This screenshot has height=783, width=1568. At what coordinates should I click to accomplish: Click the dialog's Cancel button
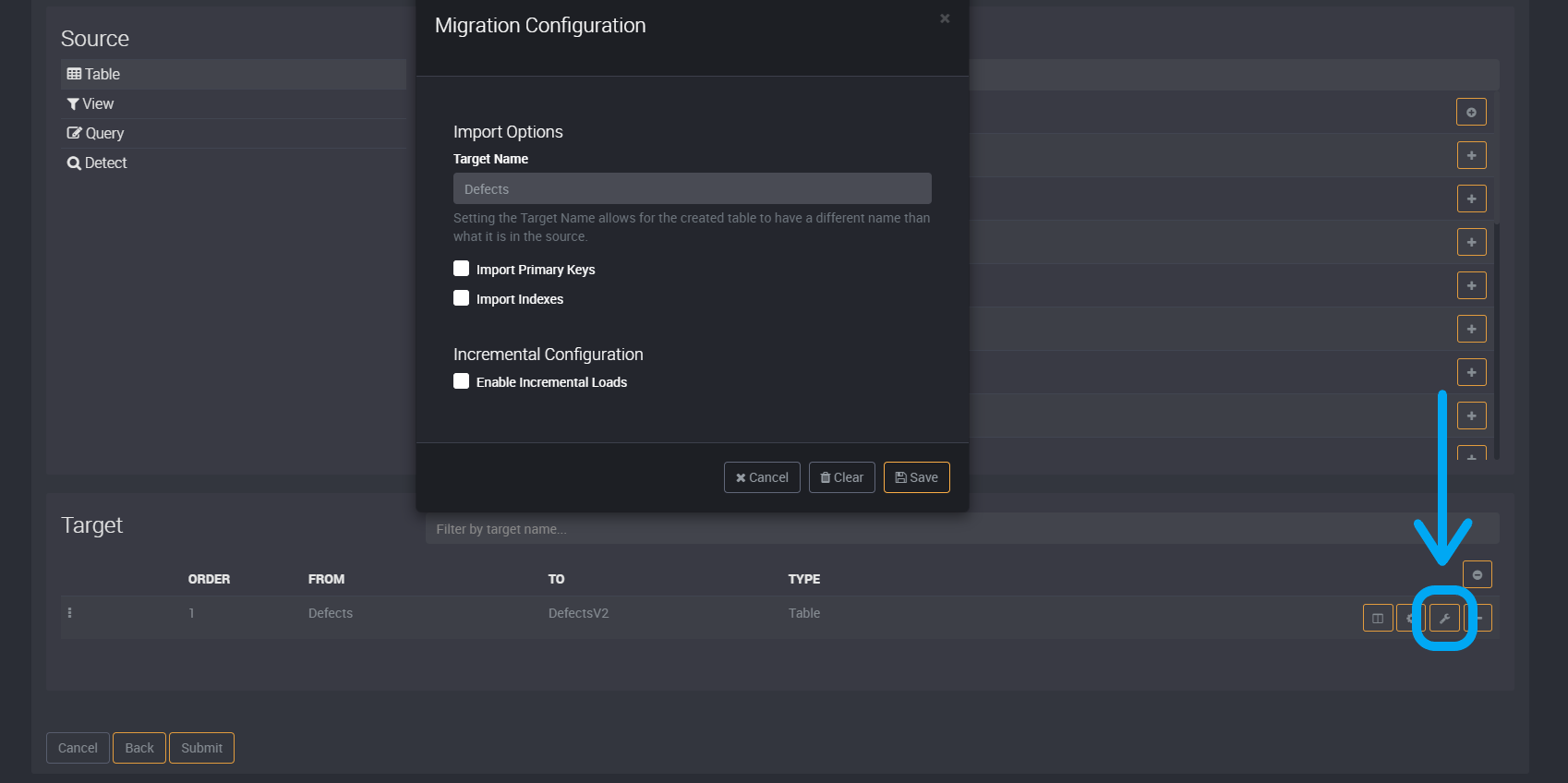click(762, 477)
